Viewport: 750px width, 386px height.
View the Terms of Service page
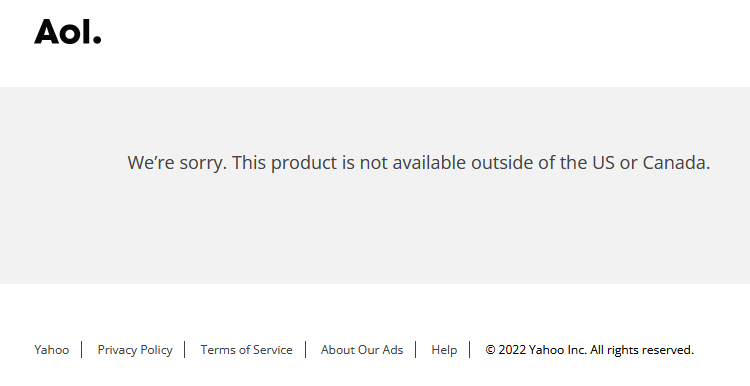246,350
